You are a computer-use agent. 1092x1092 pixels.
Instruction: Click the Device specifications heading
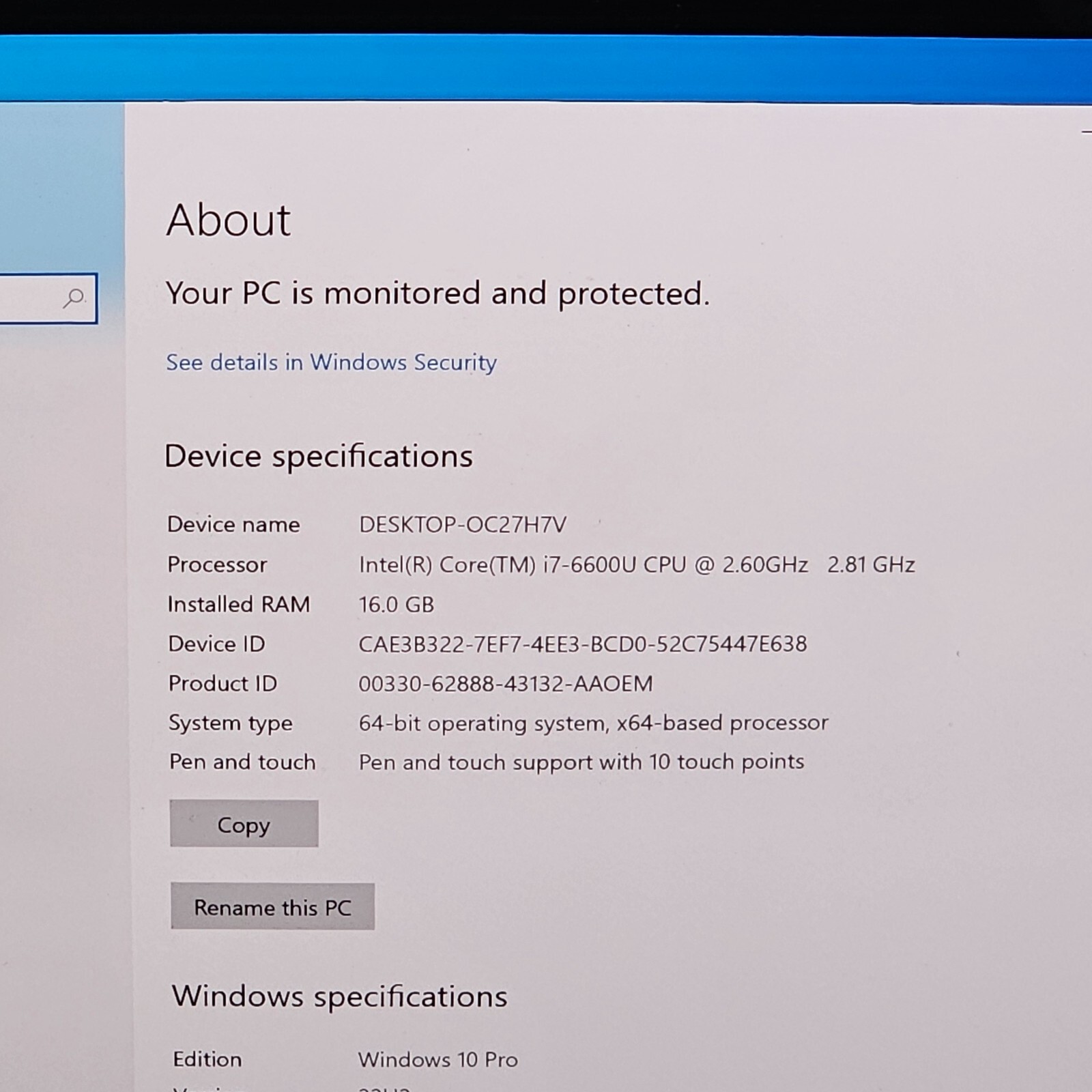[x=318, y=456]
